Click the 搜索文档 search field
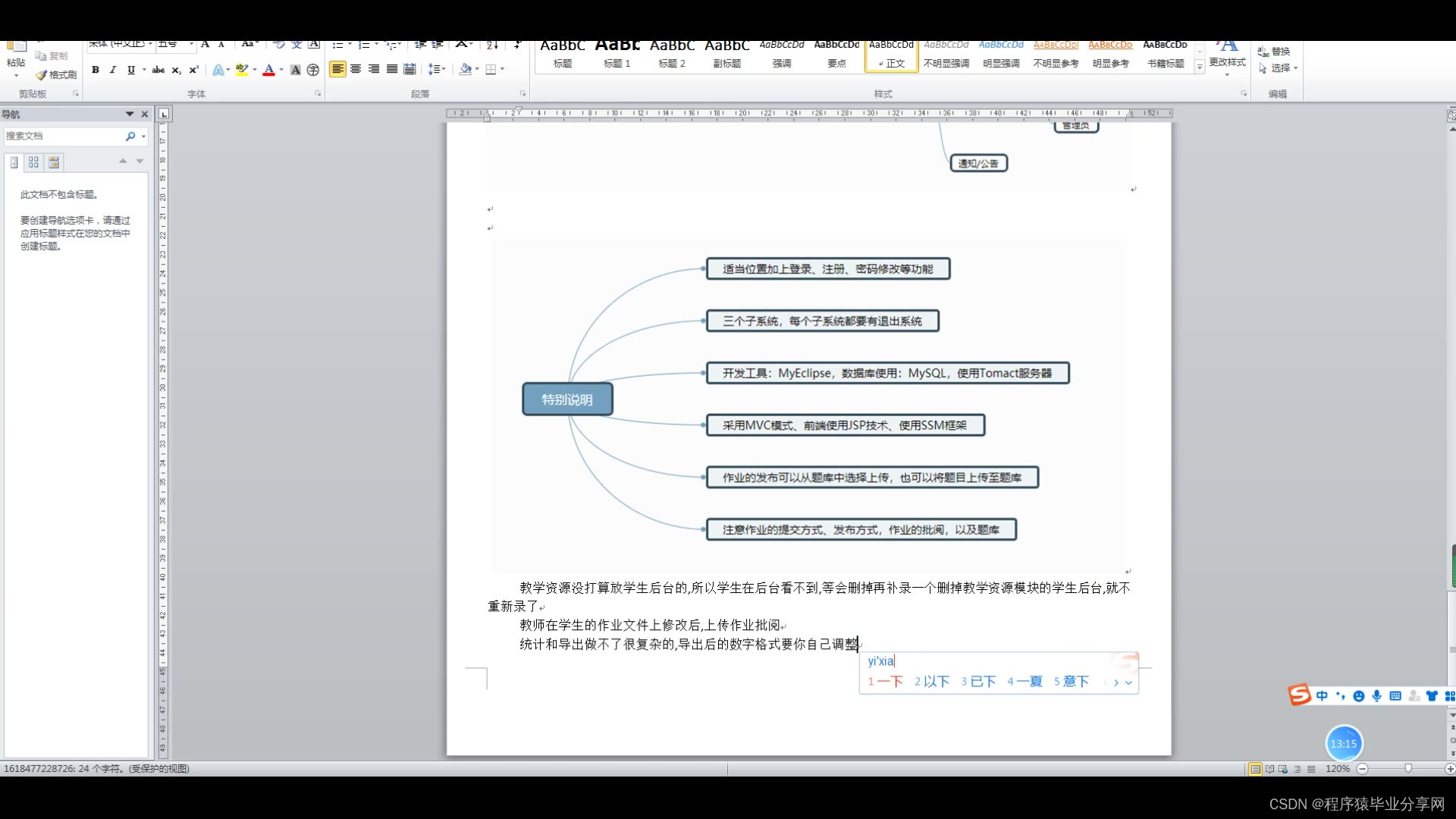Image resolution: width=1456 pixels, height=819 pixels. click(62, 136)
